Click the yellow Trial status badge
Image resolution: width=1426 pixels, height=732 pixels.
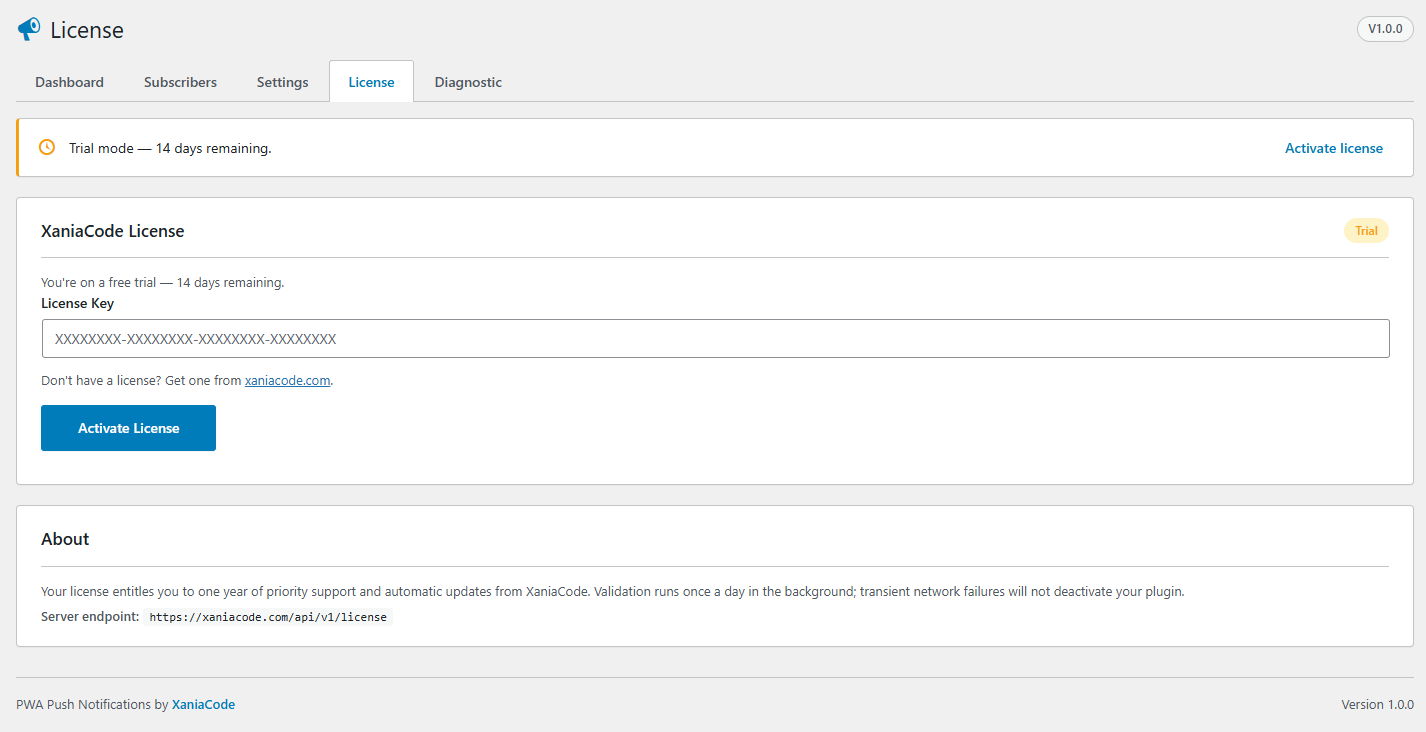pyautogui.click(x=1366, y=231)
